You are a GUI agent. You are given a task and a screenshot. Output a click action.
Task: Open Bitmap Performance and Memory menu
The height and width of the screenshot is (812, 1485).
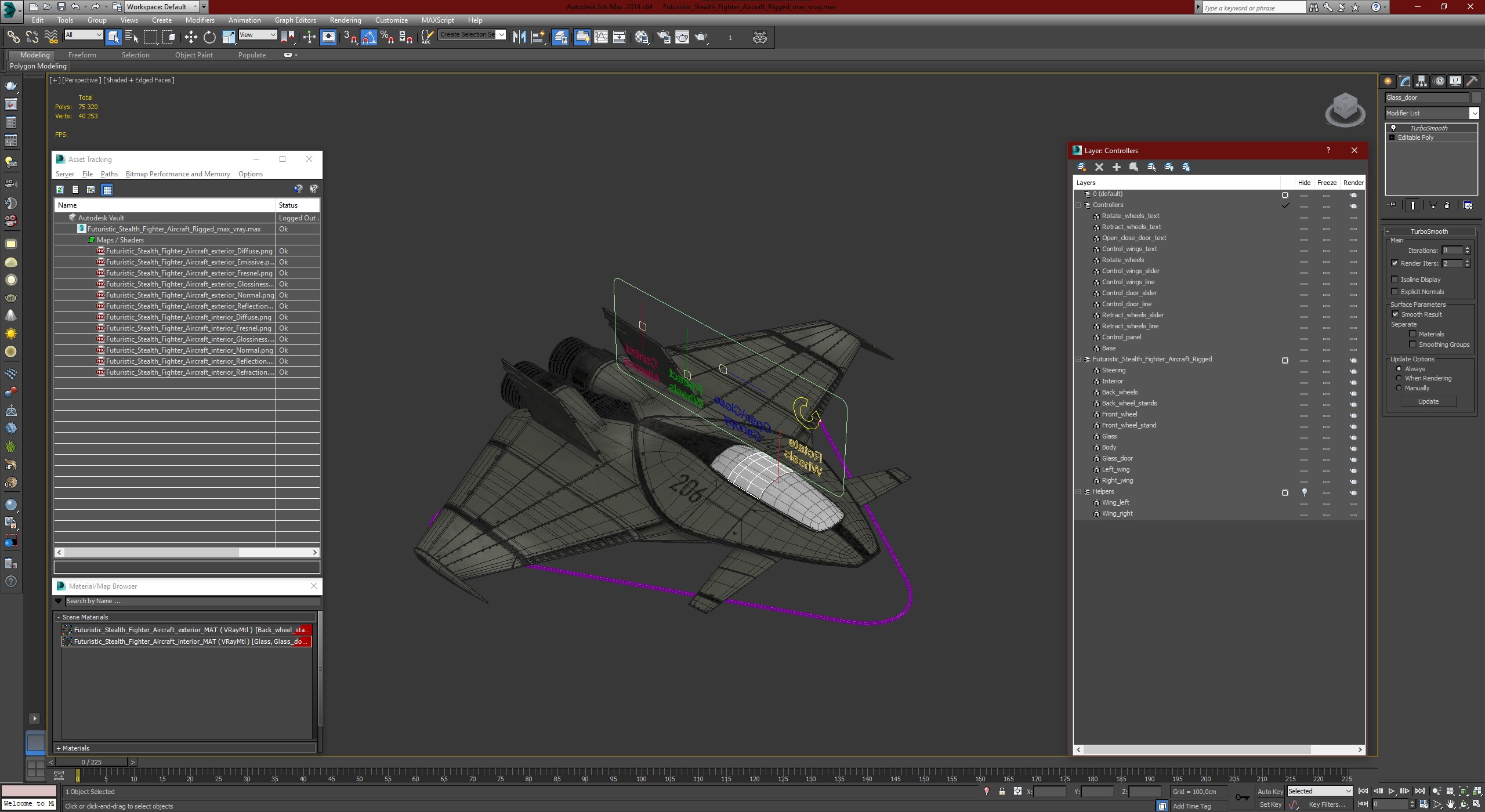click(178, 174)
